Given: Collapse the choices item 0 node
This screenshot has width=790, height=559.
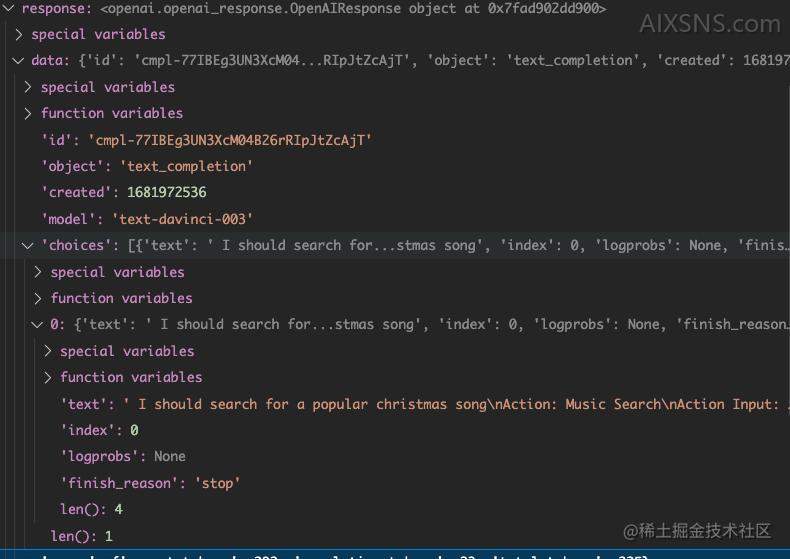Looking at the screenshot, I should pos(37,325).
